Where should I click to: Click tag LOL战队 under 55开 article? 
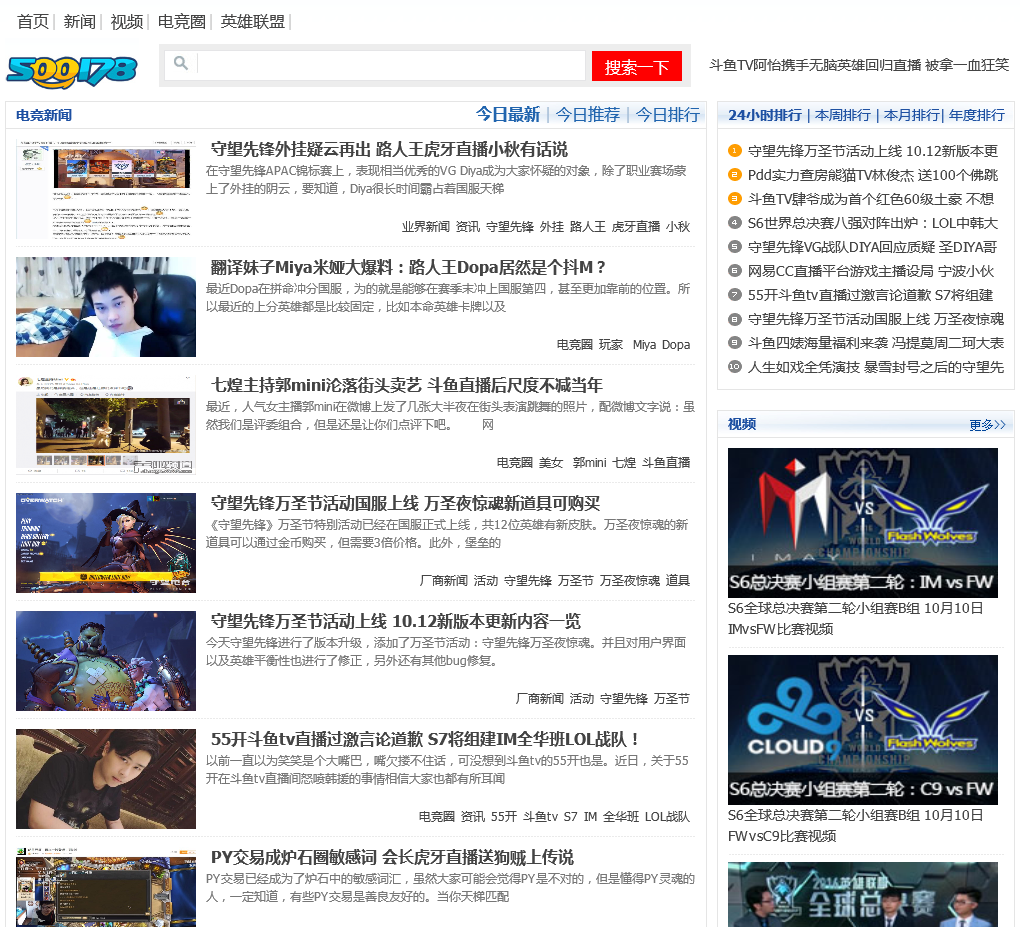coord(667,816)
